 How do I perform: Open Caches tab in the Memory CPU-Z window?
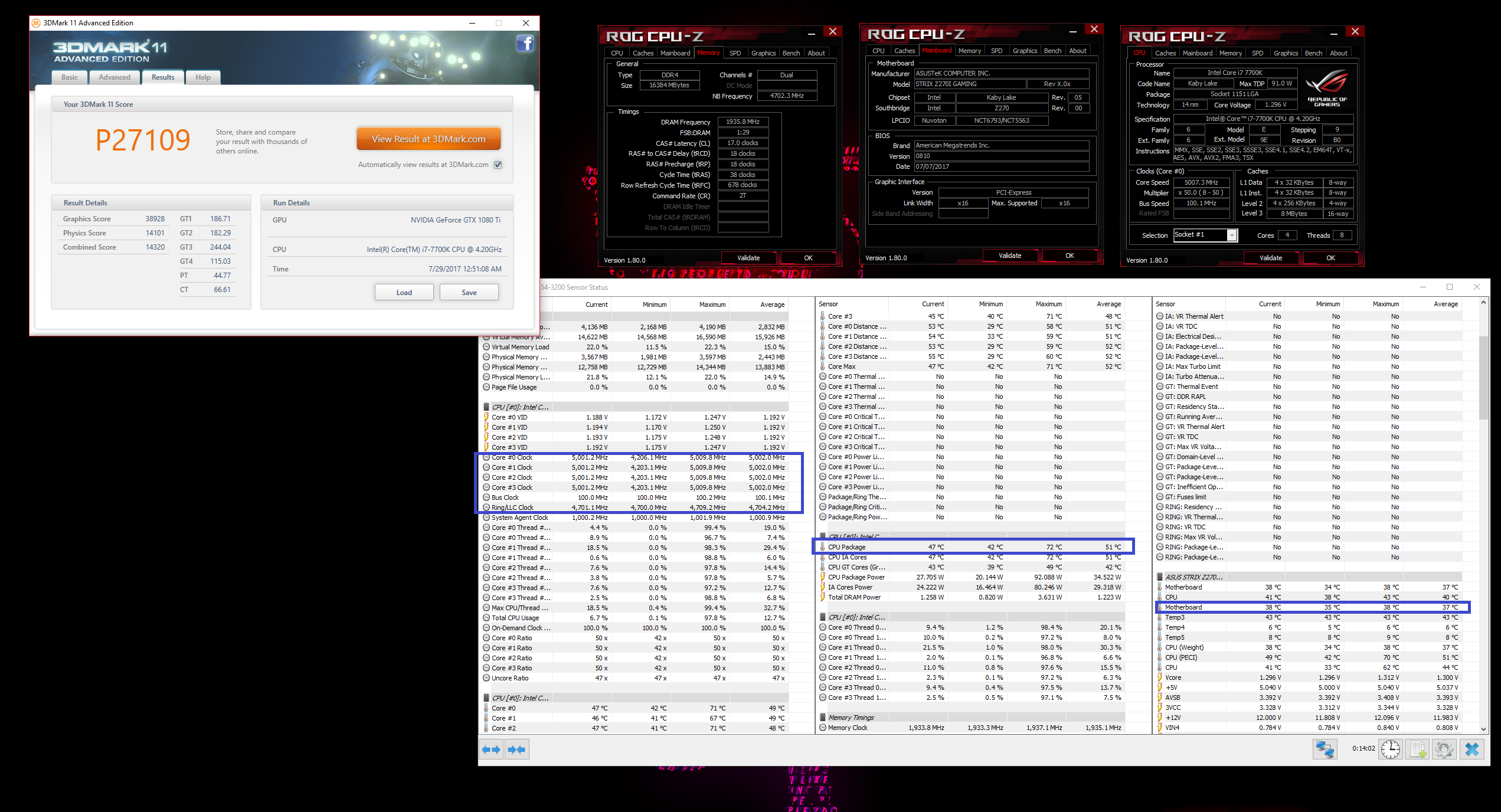click(x=643, y=53)
